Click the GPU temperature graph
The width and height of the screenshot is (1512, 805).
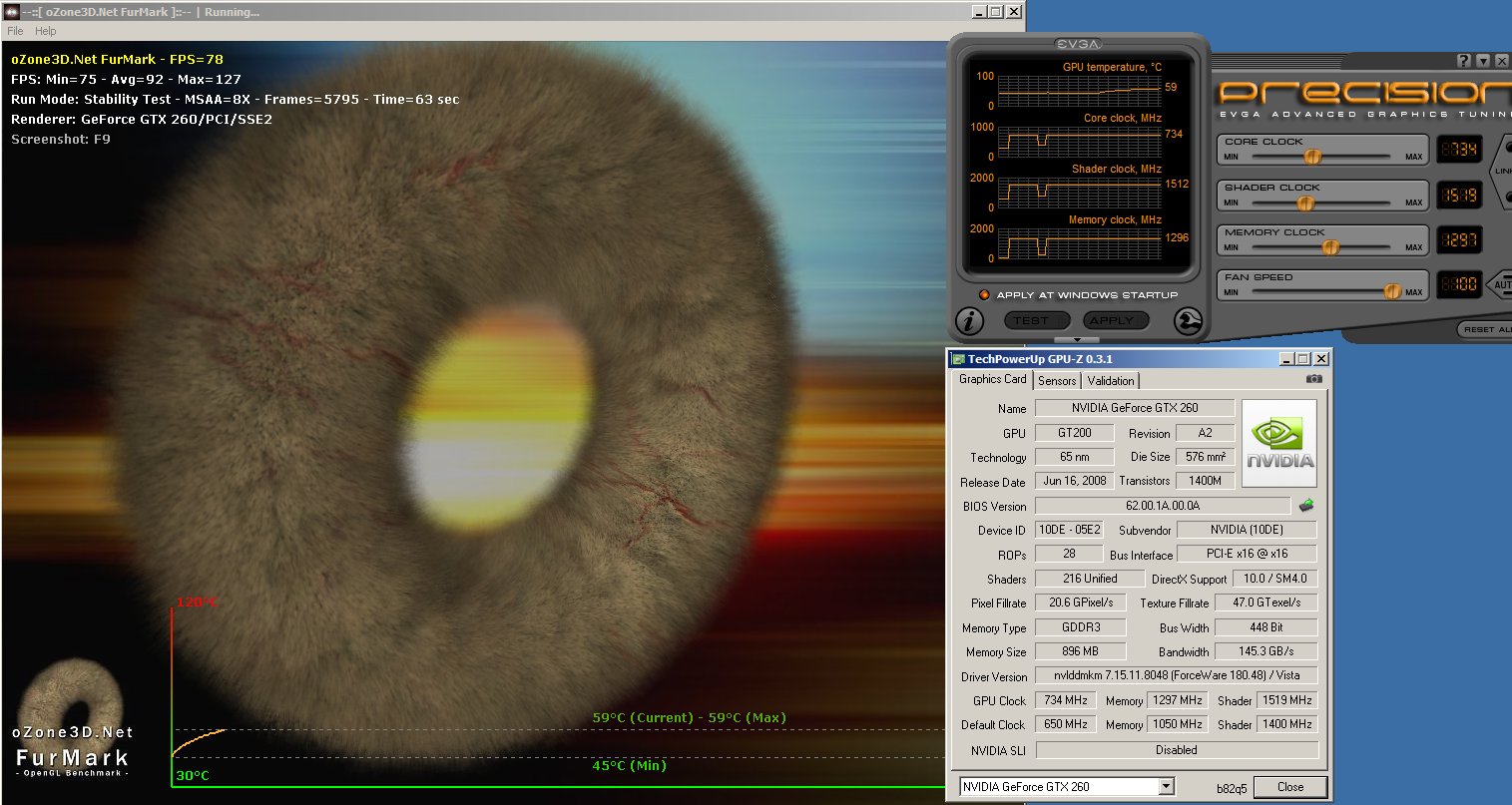point(1079,91)
